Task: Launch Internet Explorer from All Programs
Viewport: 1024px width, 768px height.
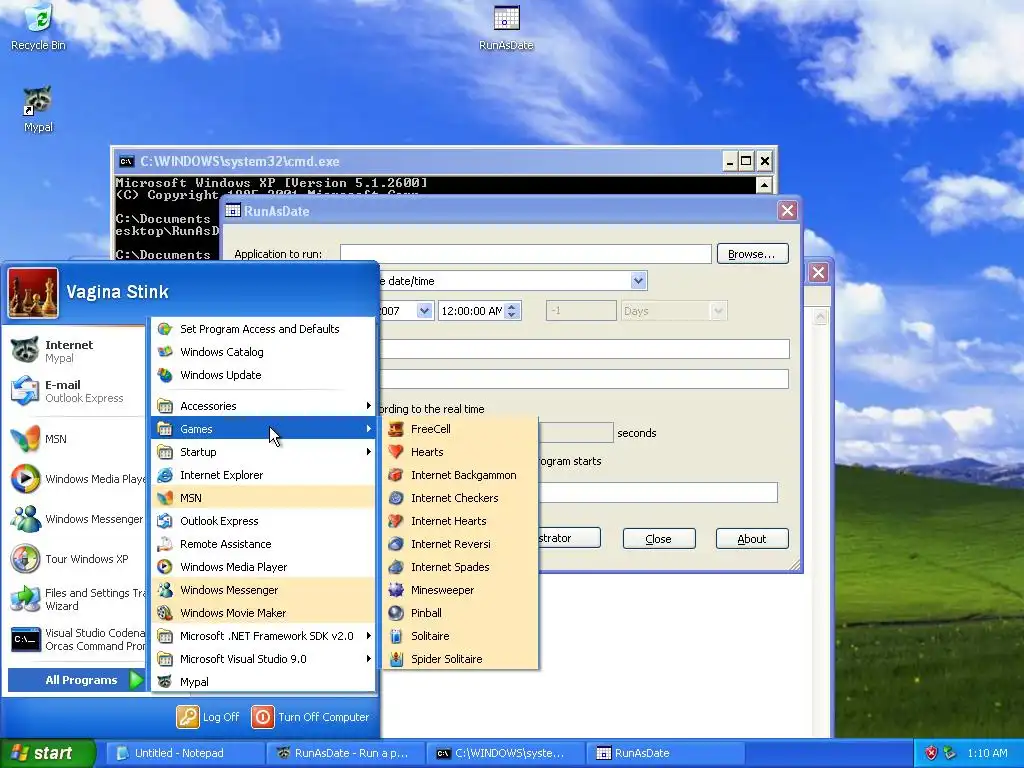Action: 264,475
